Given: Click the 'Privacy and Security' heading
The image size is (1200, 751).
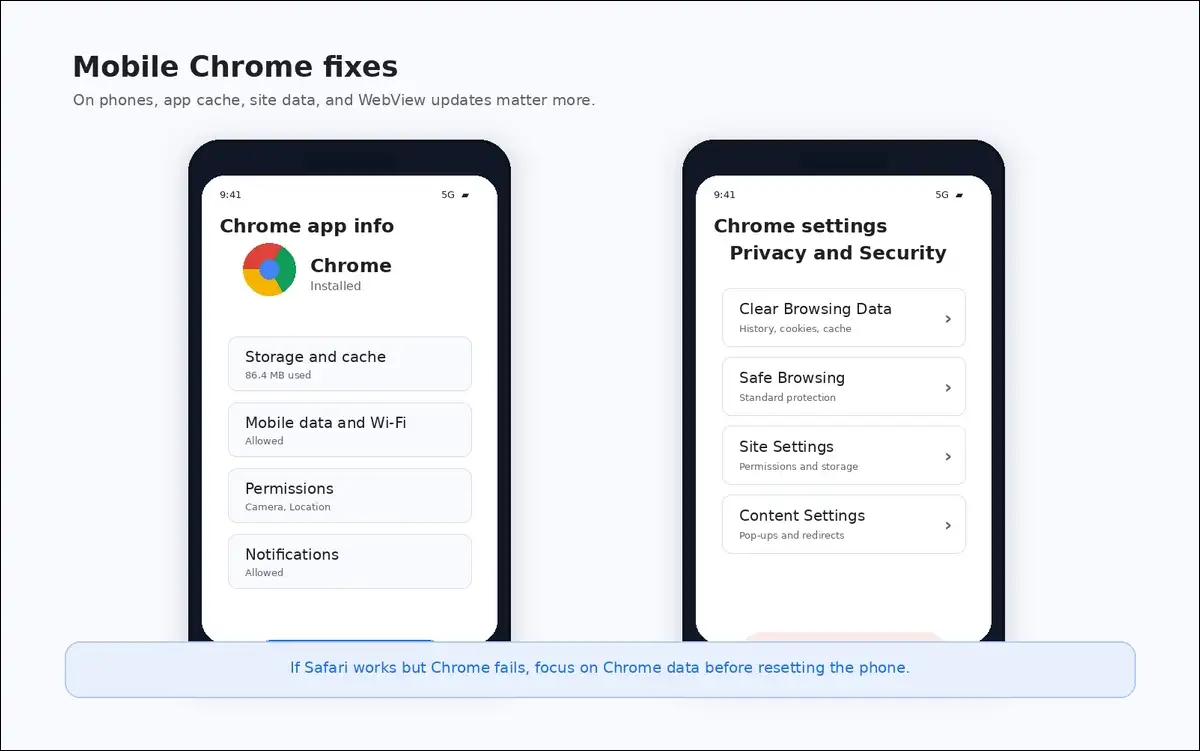Looking at the screenshot, I should point(838,253).
